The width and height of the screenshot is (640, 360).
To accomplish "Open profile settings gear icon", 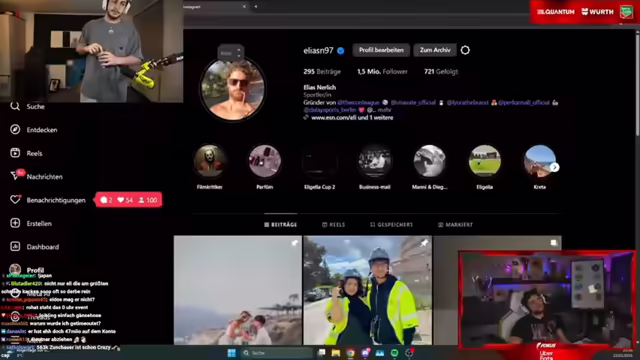I will coord(465,50).
